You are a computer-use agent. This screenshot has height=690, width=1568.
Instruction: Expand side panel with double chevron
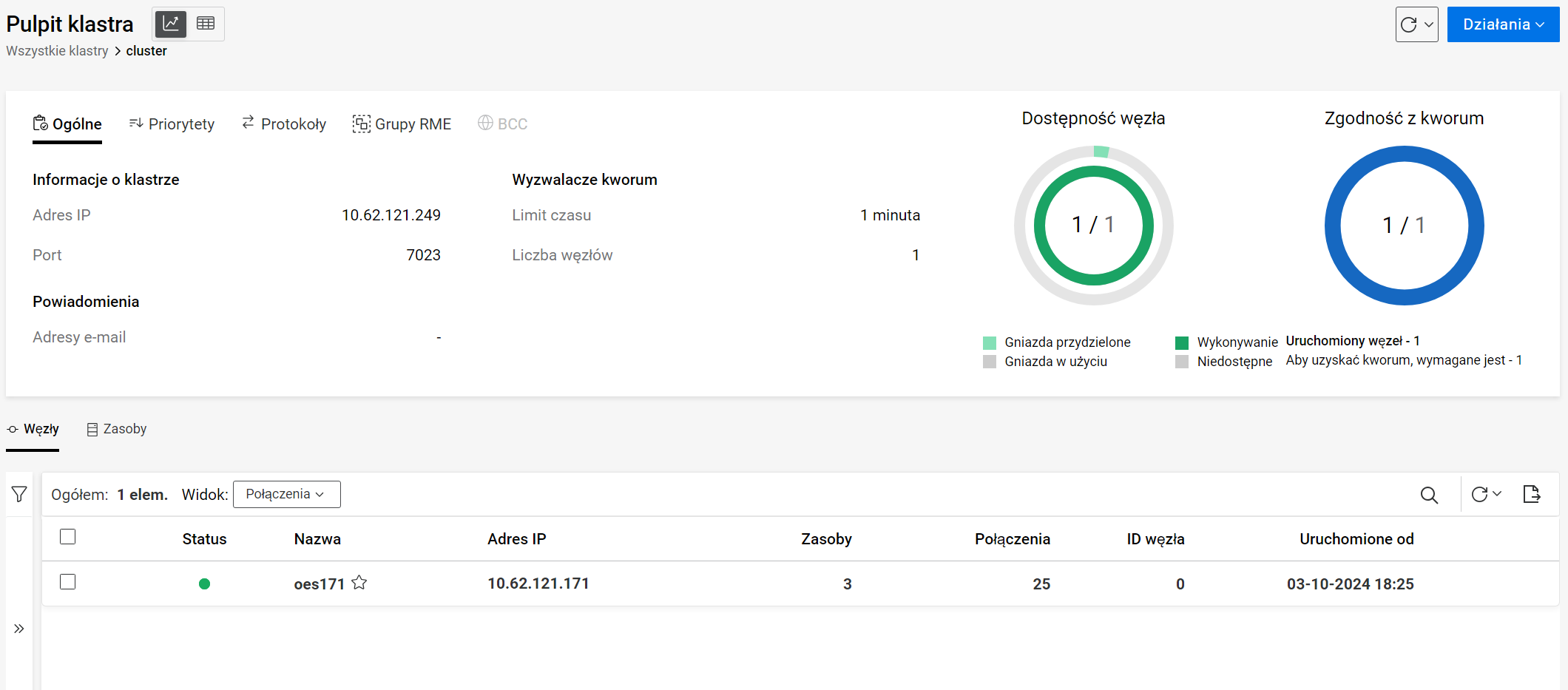19,629
